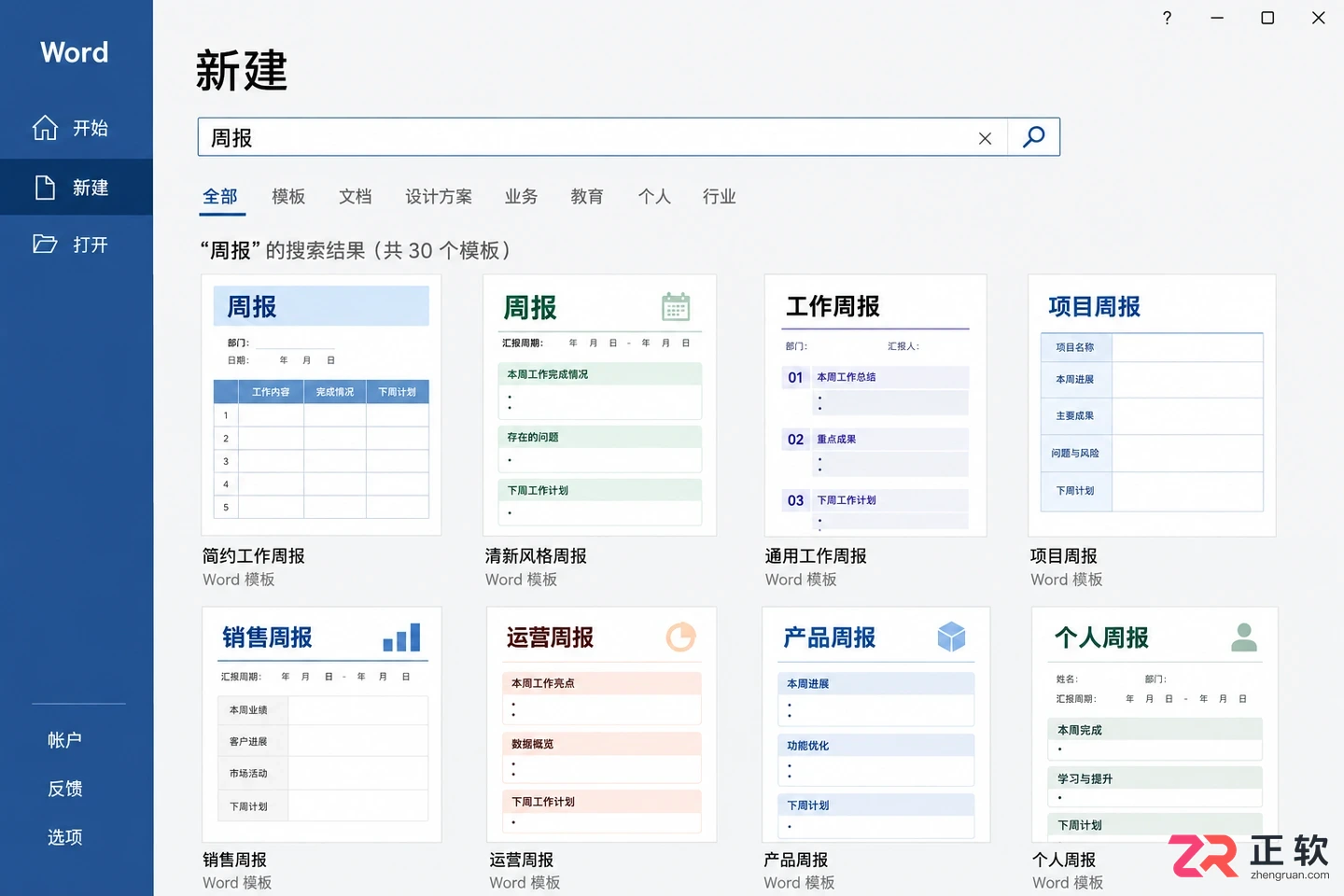Select the 个人 category tab

tap(654, 197)
